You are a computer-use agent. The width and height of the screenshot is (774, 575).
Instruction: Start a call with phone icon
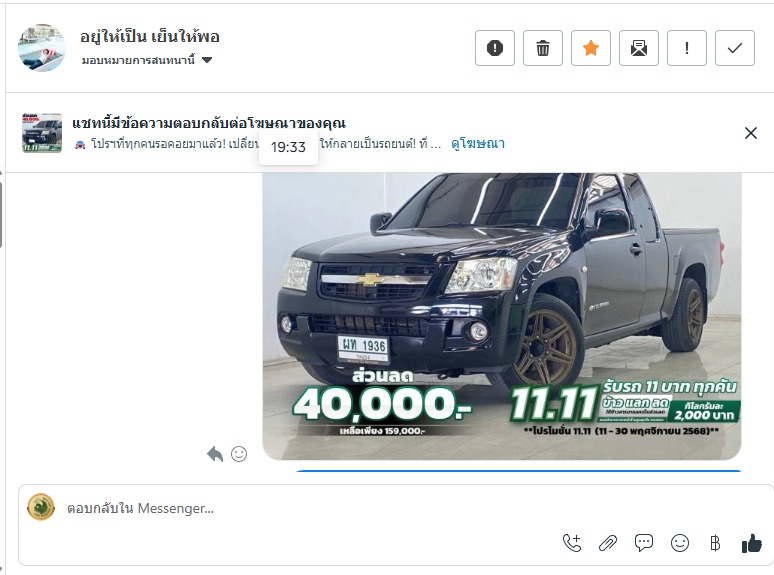tap(572, 543)
